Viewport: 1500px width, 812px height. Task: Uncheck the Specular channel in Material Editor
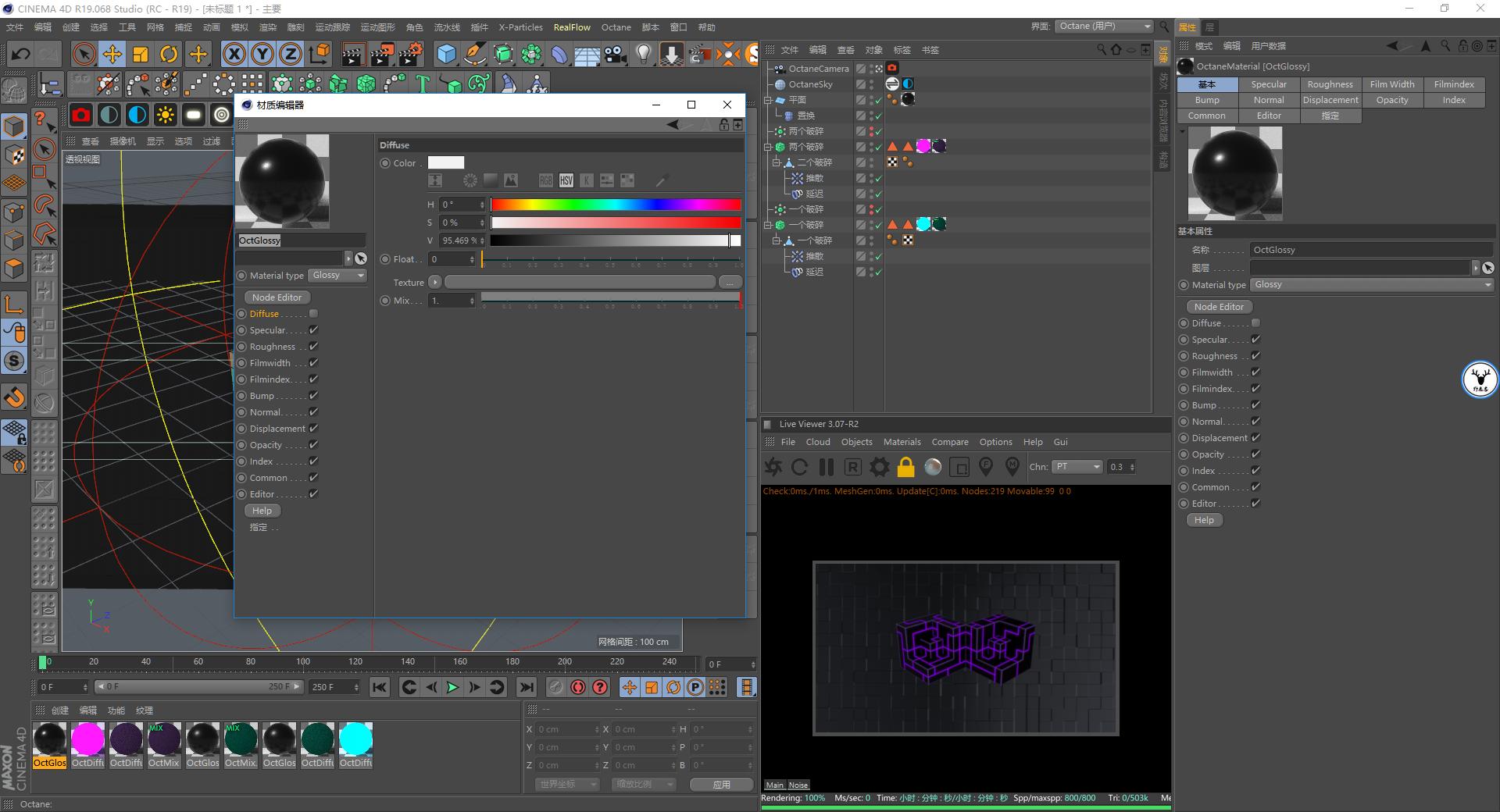point(312,329)
